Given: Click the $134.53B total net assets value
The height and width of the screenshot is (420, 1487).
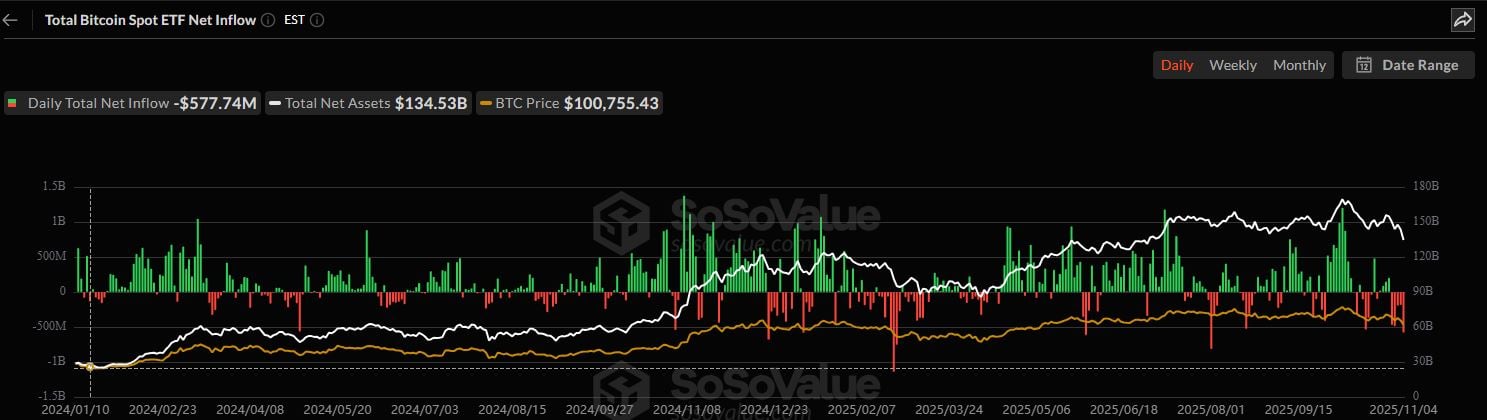Looking at the screenshot, I should [x=431, y=103].
